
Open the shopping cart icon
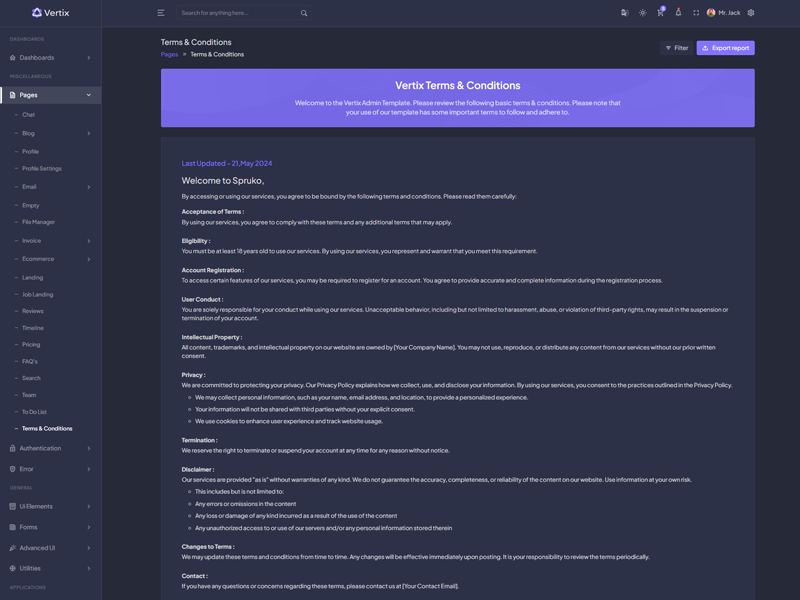[x=660, y=13]
